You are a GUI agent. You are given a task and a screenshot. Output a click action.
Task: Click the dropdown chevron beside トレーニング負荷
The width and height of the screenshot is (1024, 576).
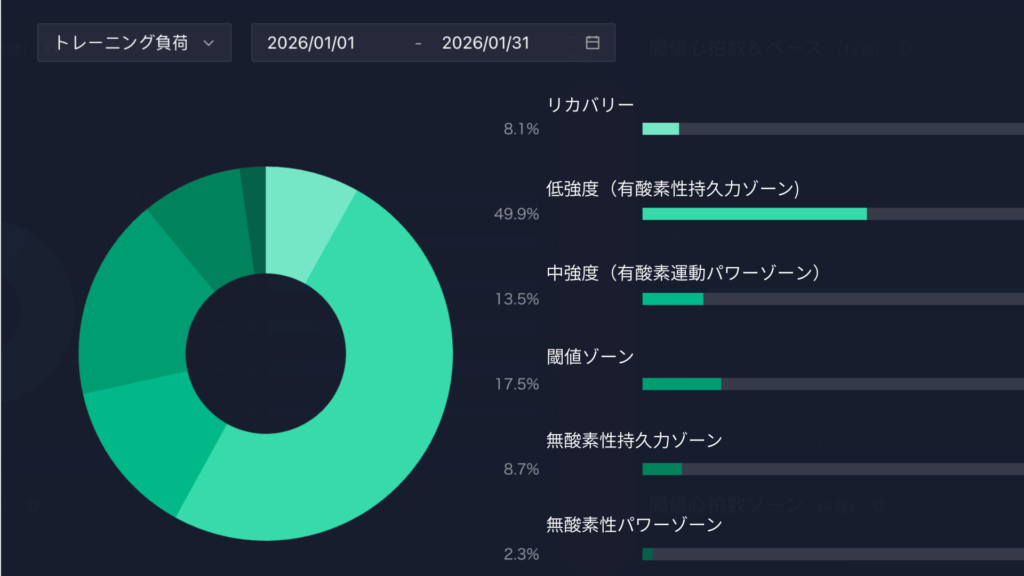(x=208, y=43)
